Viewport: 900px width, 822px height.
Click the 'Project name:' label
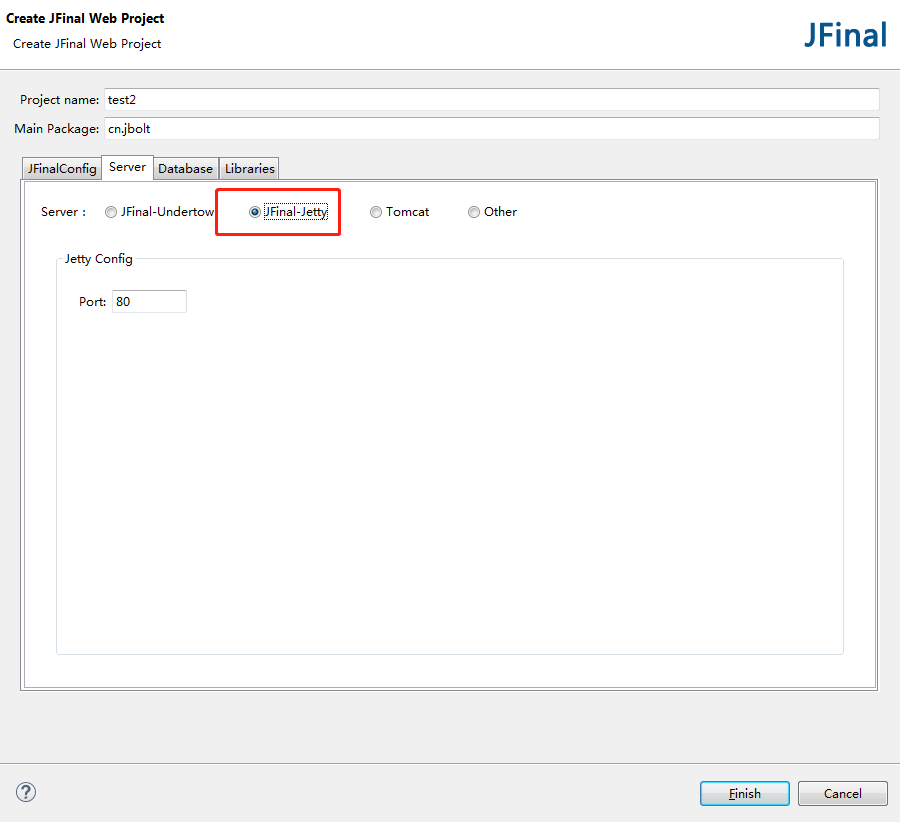tap(60, 100)
